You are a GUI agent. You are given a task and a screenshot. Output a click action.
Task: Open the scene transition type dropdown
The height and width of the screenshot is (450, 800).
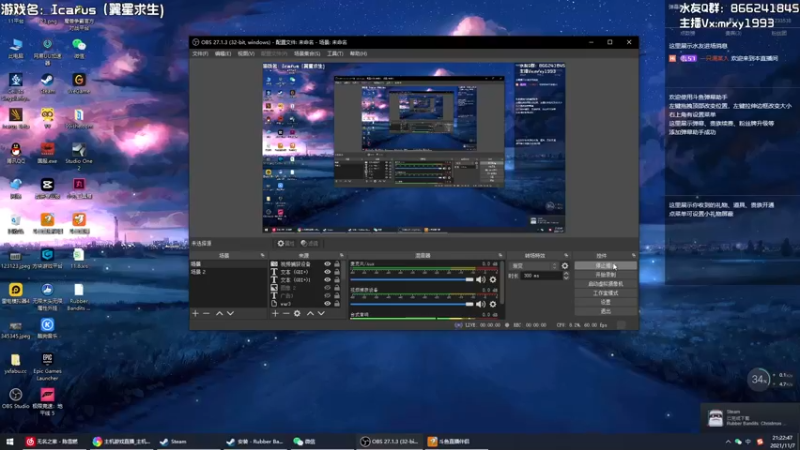(534, 266)
